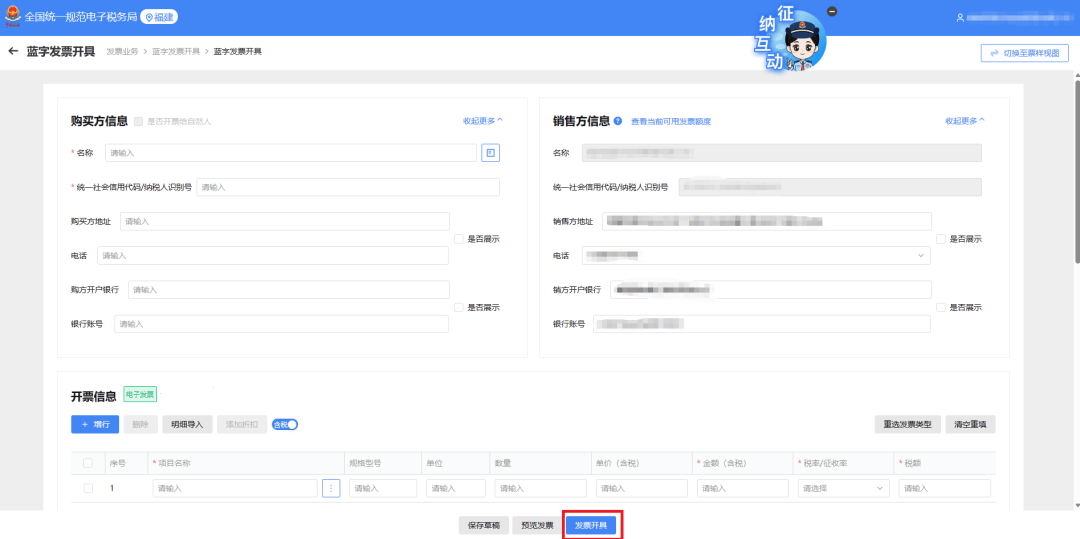Click the user account icon at top right
The image size is (1080, 539).
click(960, 17)
